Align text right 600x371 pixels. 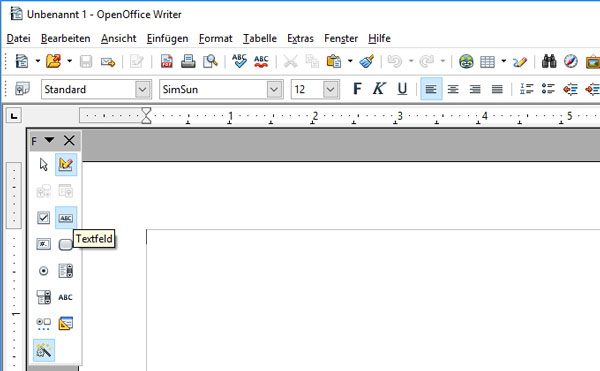(x=475, y=89)
